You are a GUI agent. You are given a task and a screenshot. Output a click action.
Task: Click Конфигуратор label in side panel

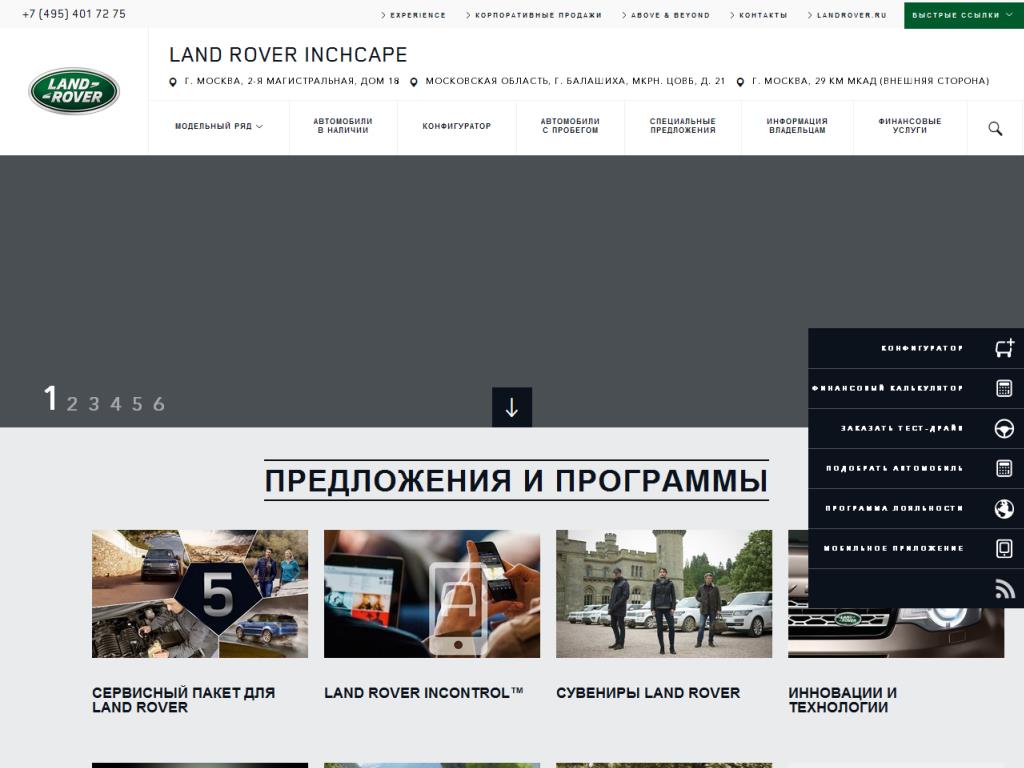(922, 348)
